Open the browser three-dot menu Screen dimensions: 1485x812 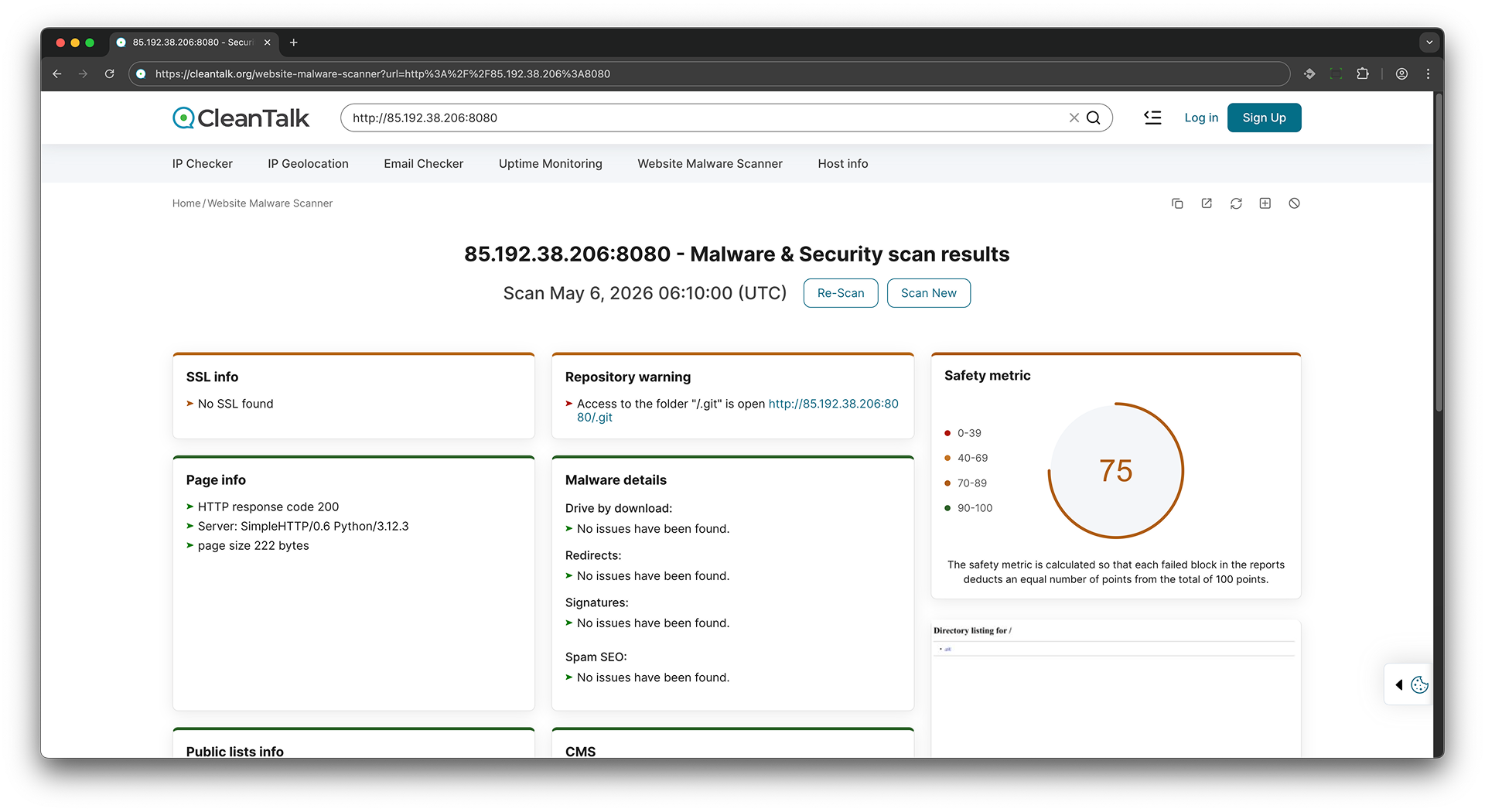(1428, 73)
